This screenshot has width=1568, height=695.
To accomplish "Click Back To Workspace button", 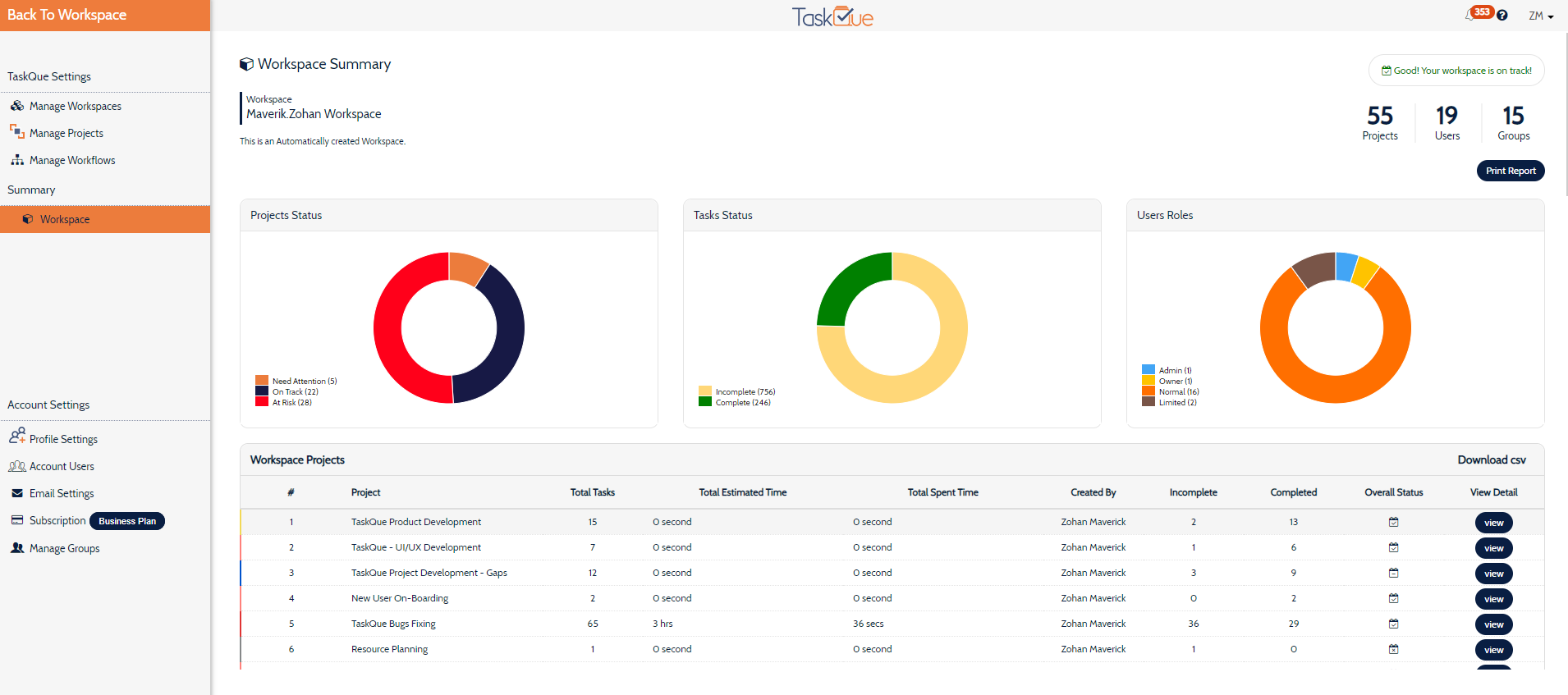I will [67, 15].
